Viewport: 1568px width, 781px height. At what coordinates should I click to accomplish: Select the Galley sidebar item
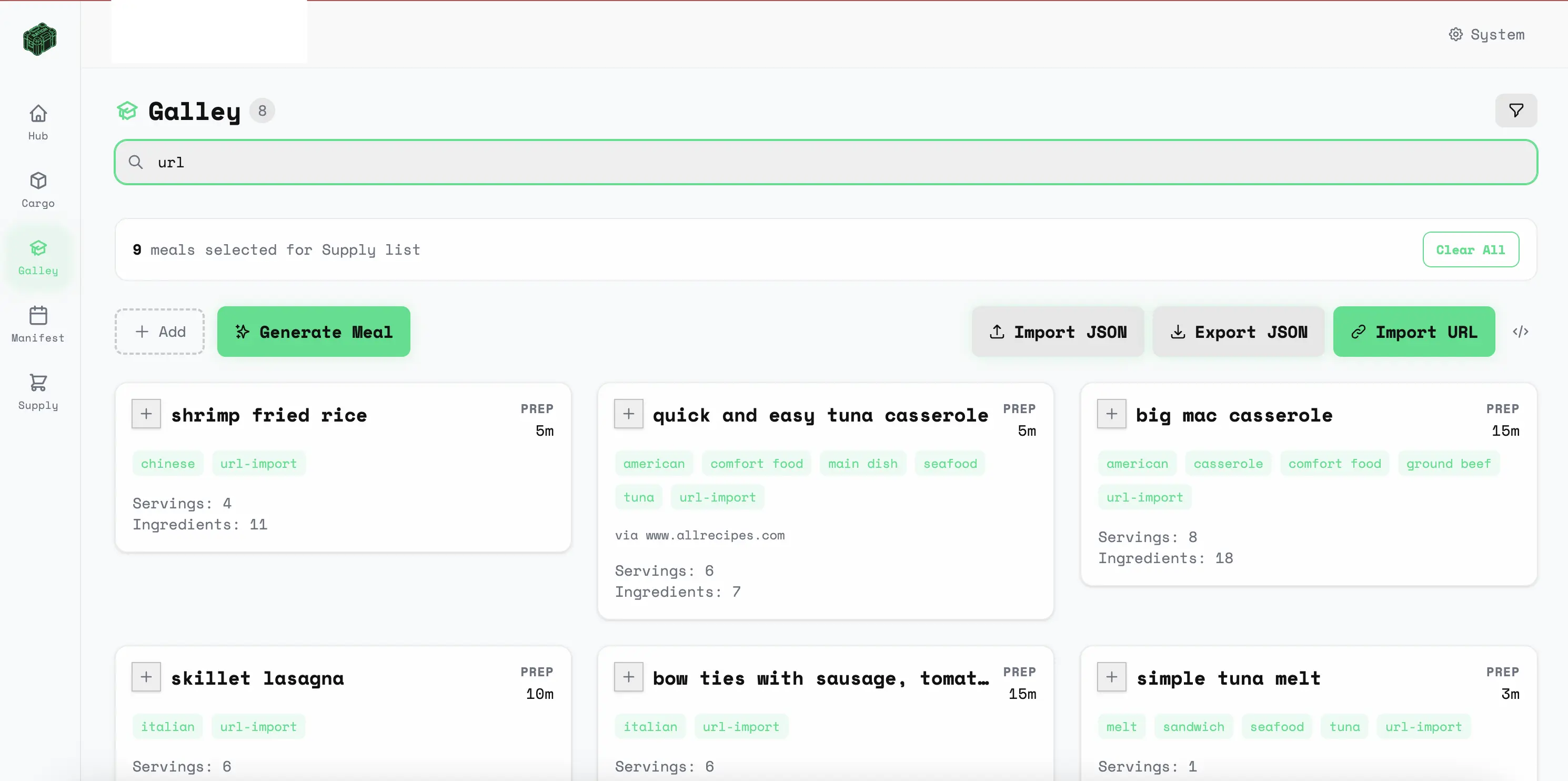pyautogui.click(x=38, y=257)
